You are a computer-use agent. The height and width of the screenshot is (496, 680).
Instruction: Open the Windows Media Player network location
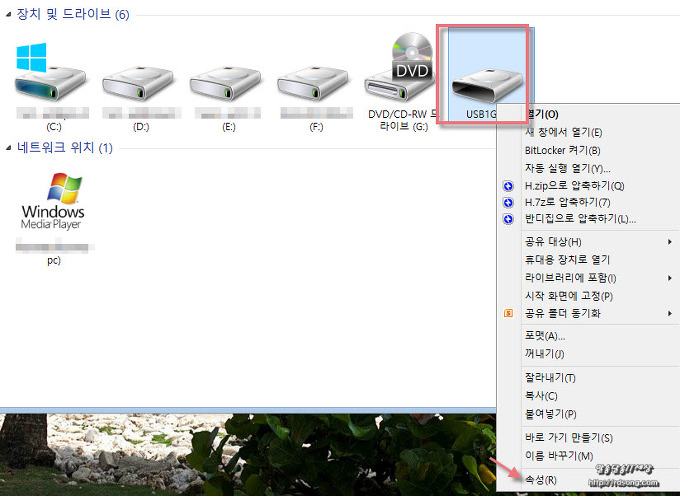(x=53, y=205)
